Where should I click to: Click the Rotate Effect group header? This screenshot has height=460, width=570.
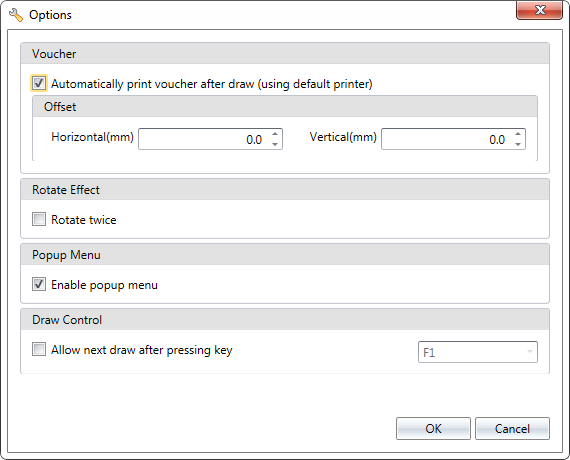point(285,189)
